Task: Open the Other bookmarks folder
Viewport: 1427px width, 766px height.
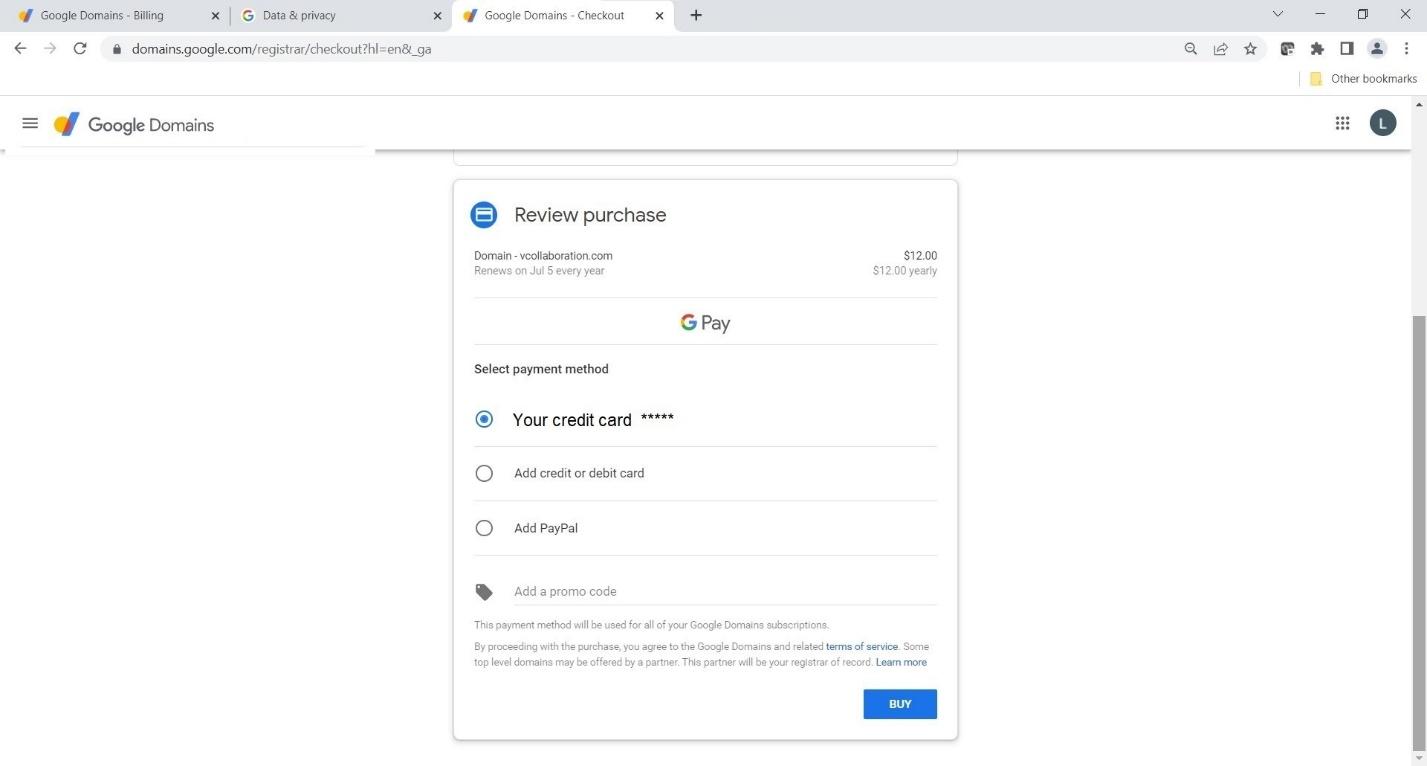Action: tap(1363, 78)
